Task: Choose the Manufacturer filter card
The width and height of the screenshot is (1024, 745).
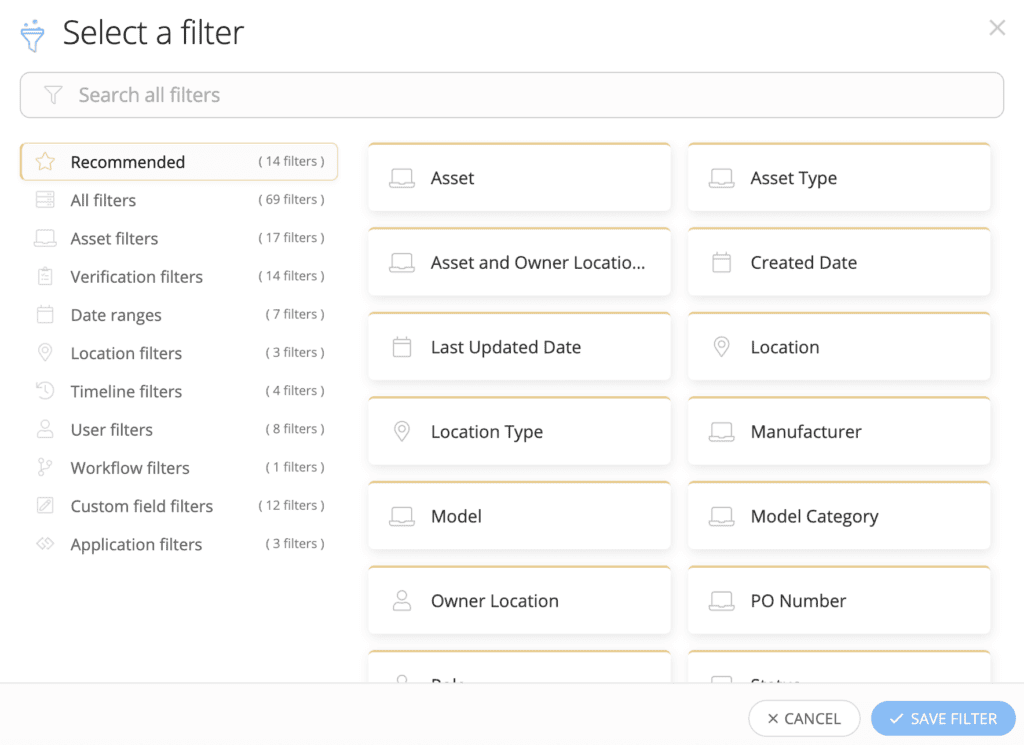Action: 839,431
